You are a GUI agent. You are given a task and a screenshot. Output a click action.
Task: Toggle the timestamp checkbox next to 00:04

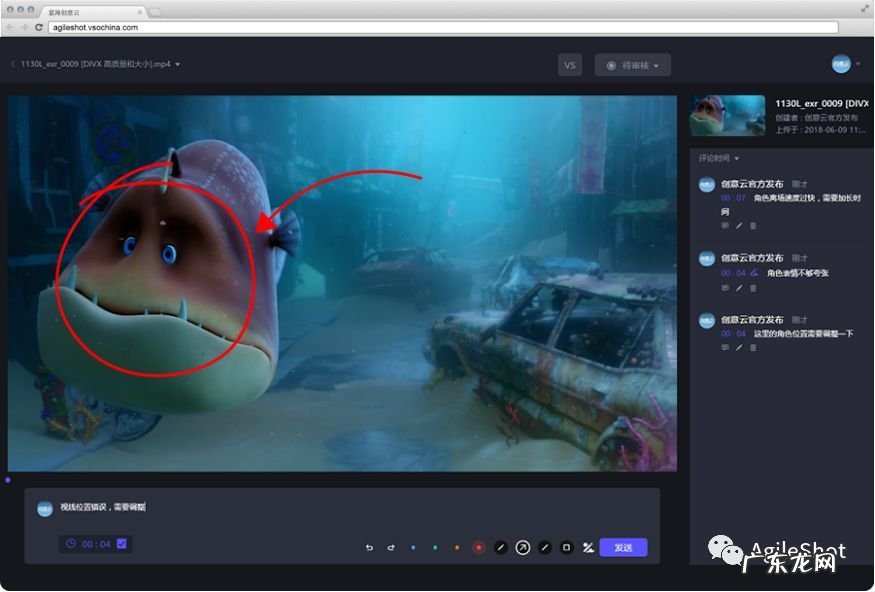point(122,544)
